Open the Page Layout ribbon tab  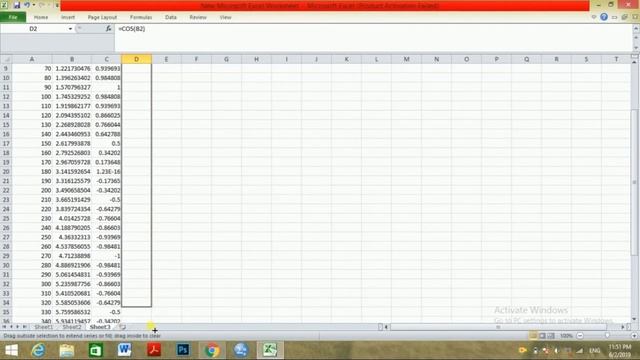102,17
